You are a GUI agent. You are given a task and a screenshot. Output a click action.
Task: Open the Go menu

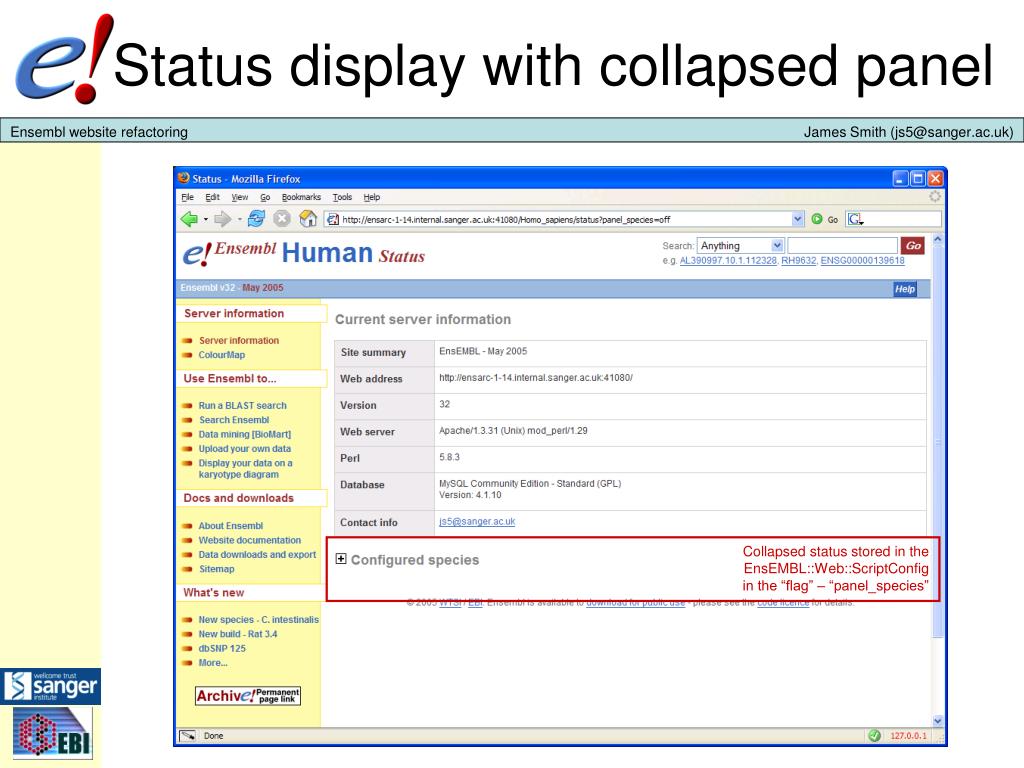[x=265, y=197]
